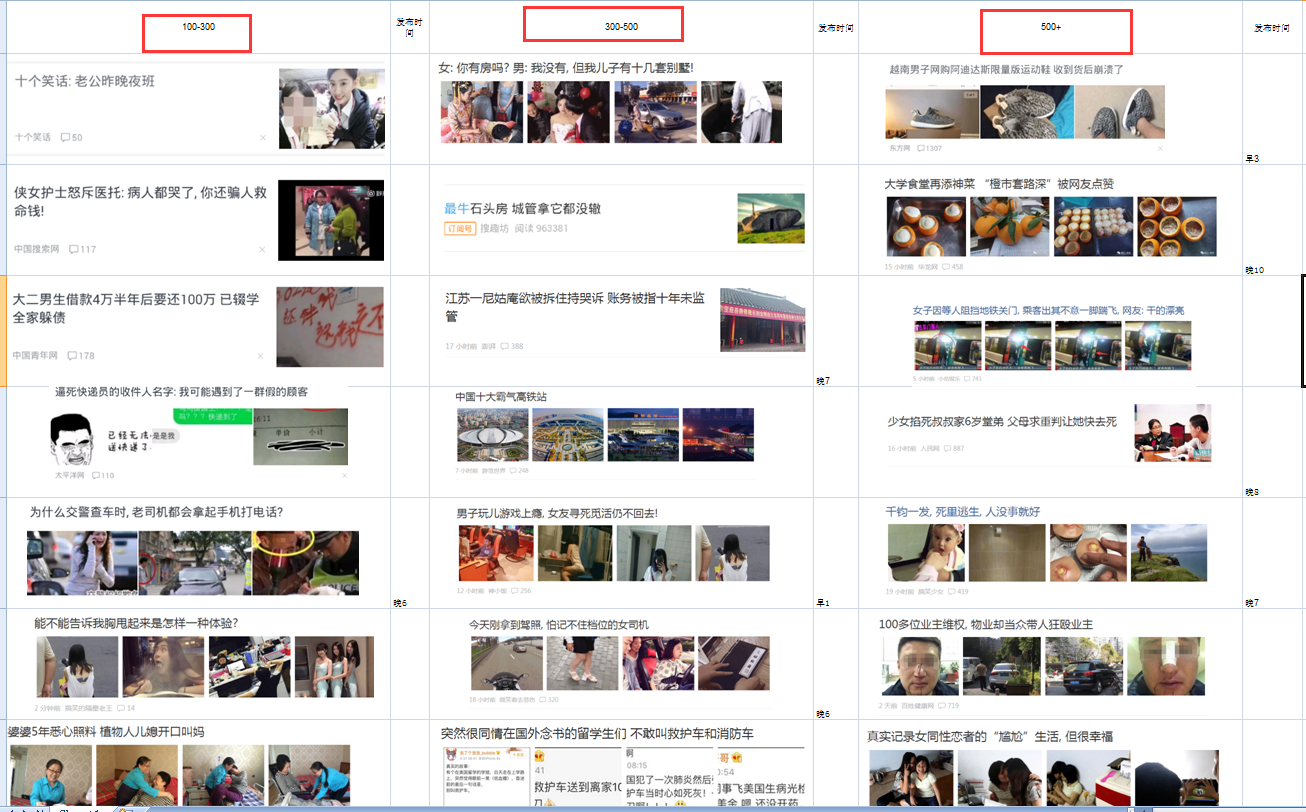Open headline 100多位业主维权

(986, 624)
